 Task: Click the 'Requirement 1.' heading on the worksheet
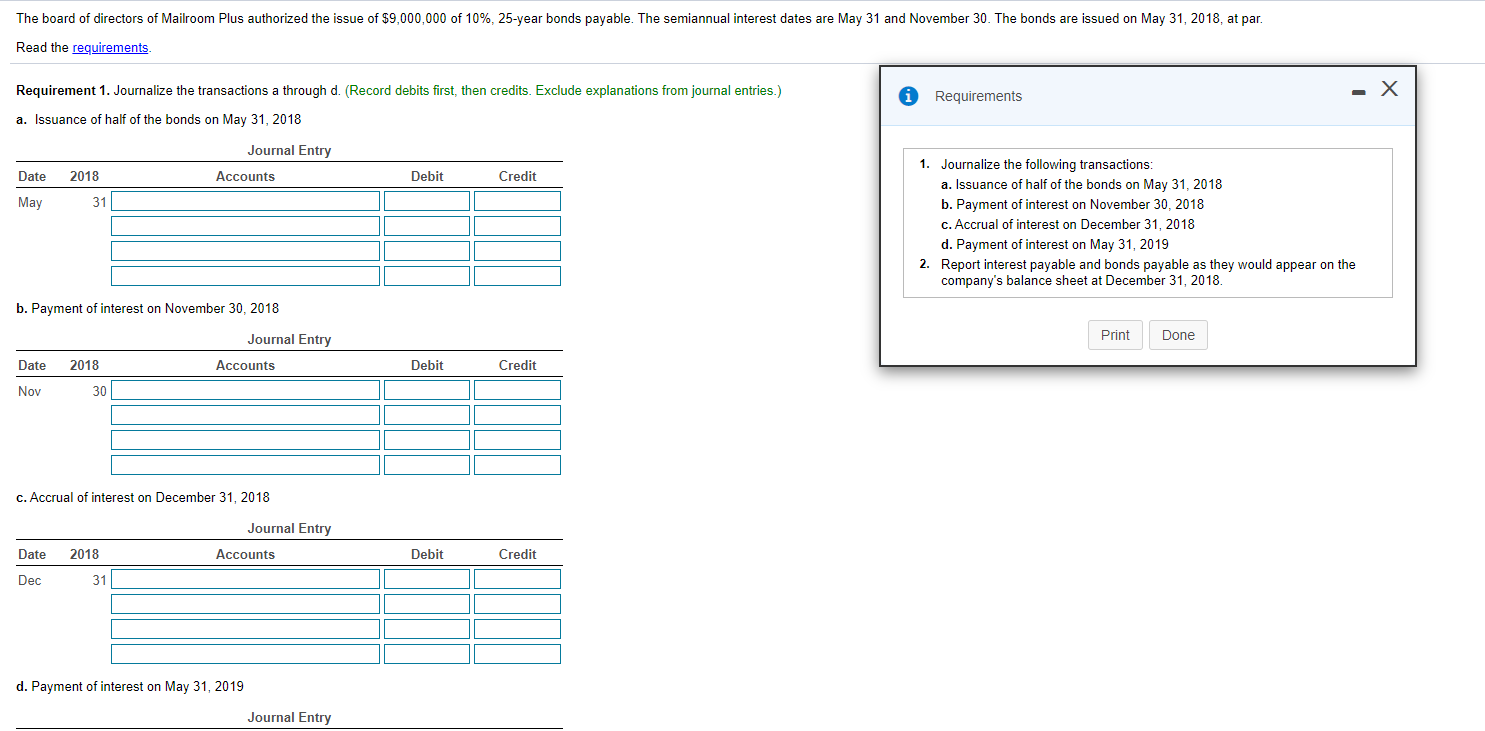[x=63, y=91]
